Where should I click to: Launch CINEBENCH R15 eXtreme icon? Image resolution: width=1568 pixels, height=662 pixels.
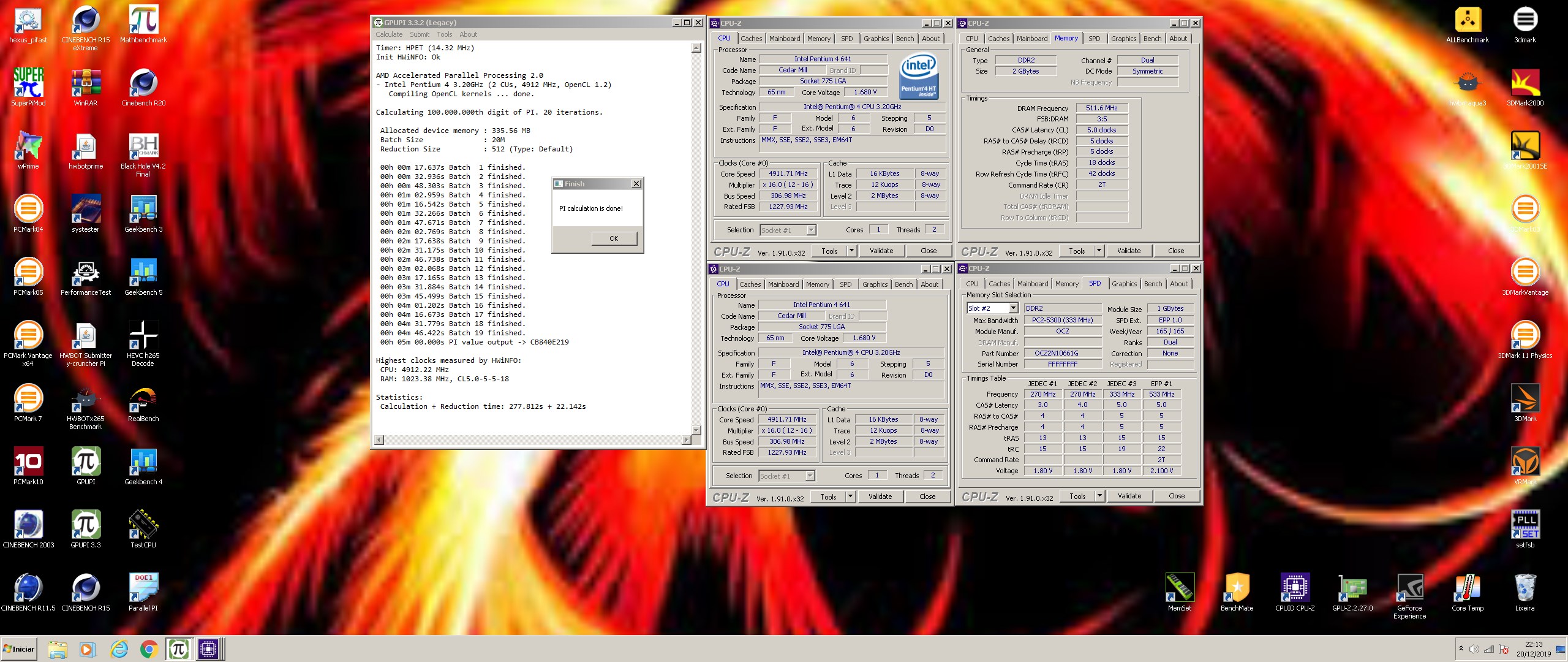pyautogui.click(x=86, y=29)
